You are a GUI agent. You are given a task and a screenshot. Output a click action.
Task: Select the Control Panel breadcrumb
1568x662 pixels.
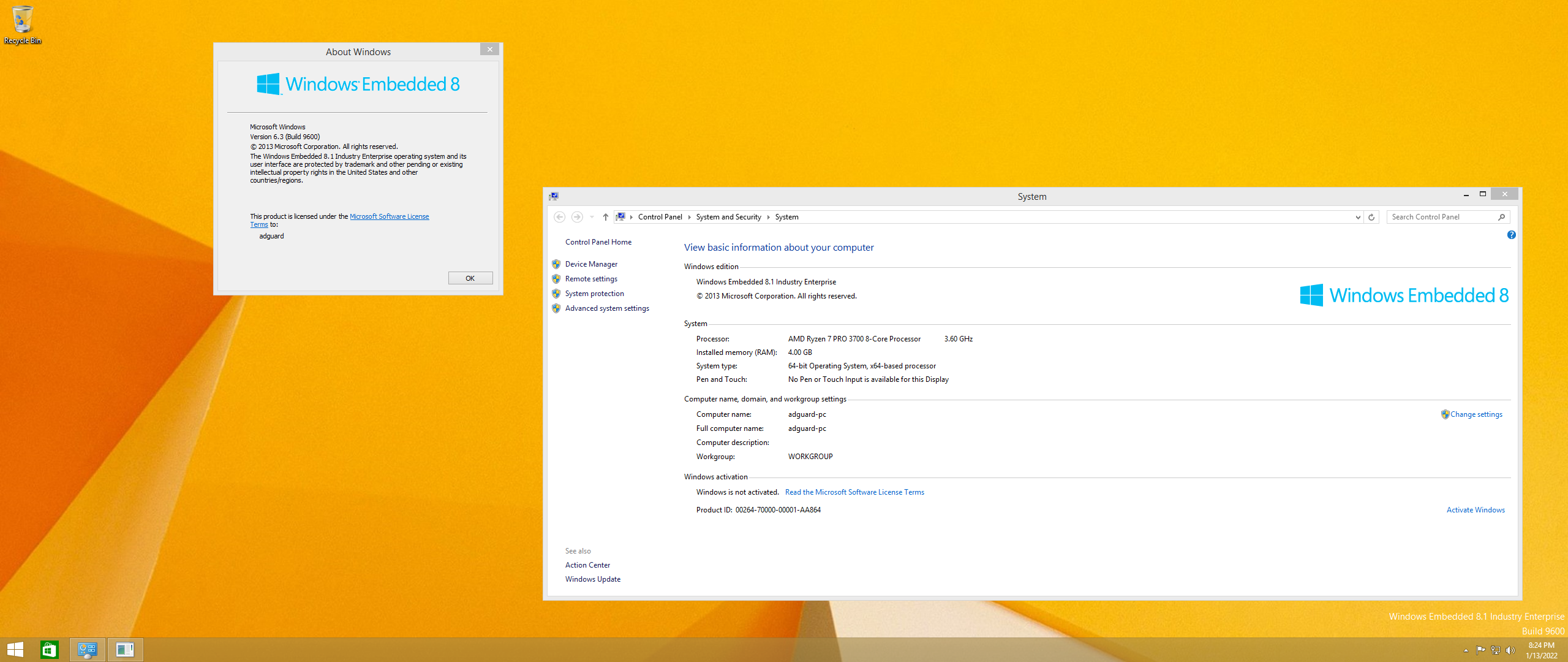(660, 217)
